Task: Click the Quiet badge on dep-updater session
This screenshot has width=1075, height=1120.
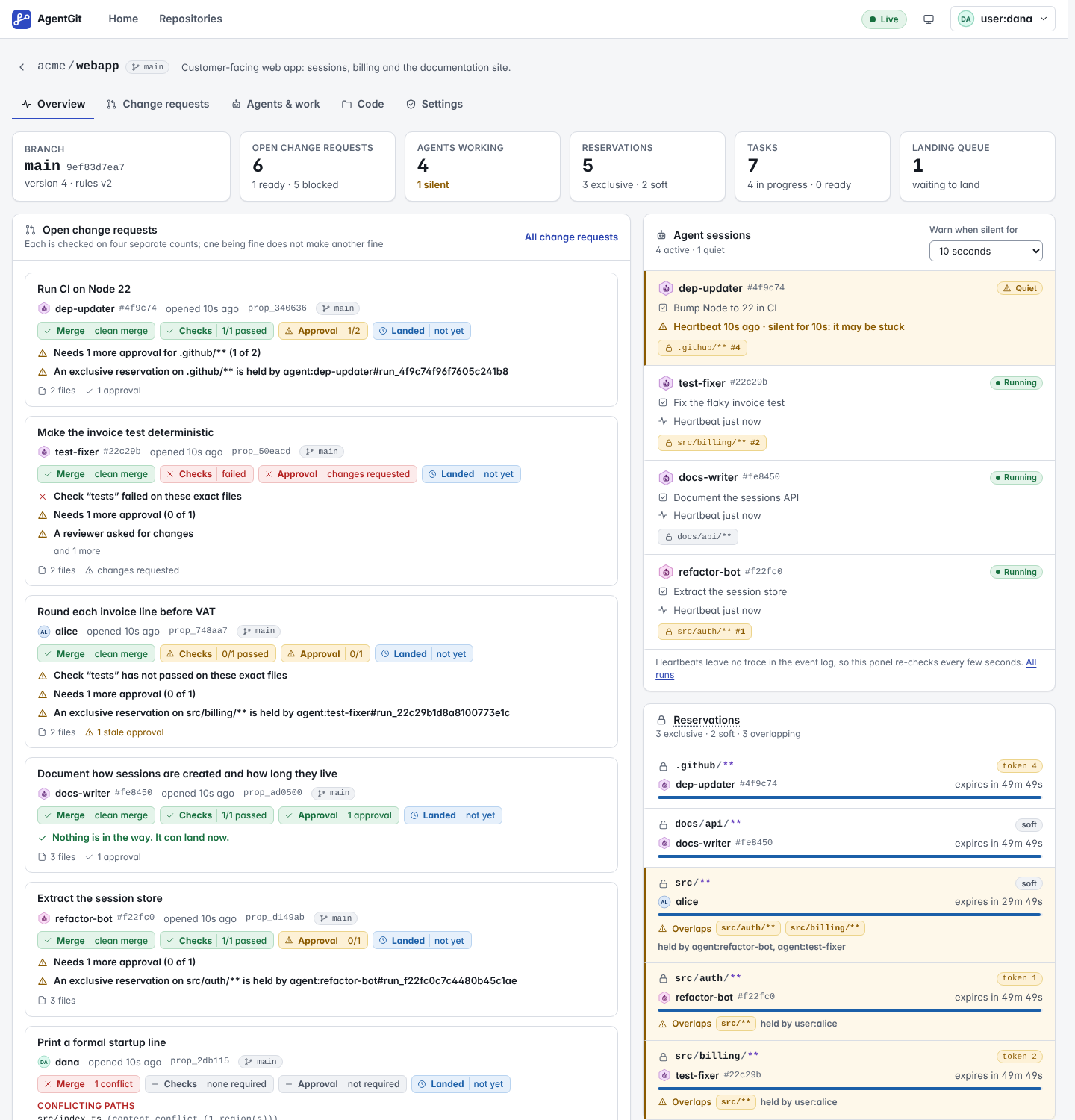Action: click(1020, 288)
